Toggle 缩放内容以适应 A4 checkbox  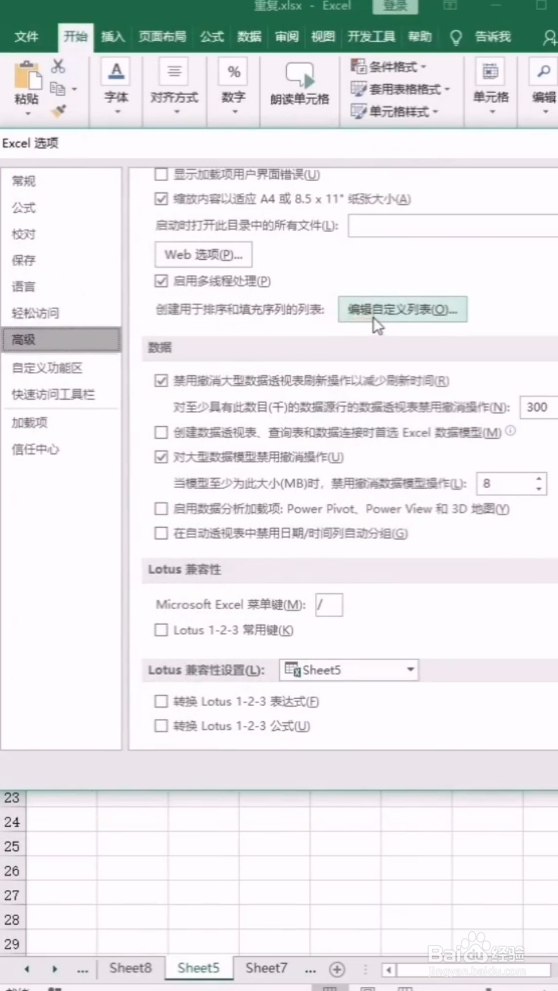161,199
